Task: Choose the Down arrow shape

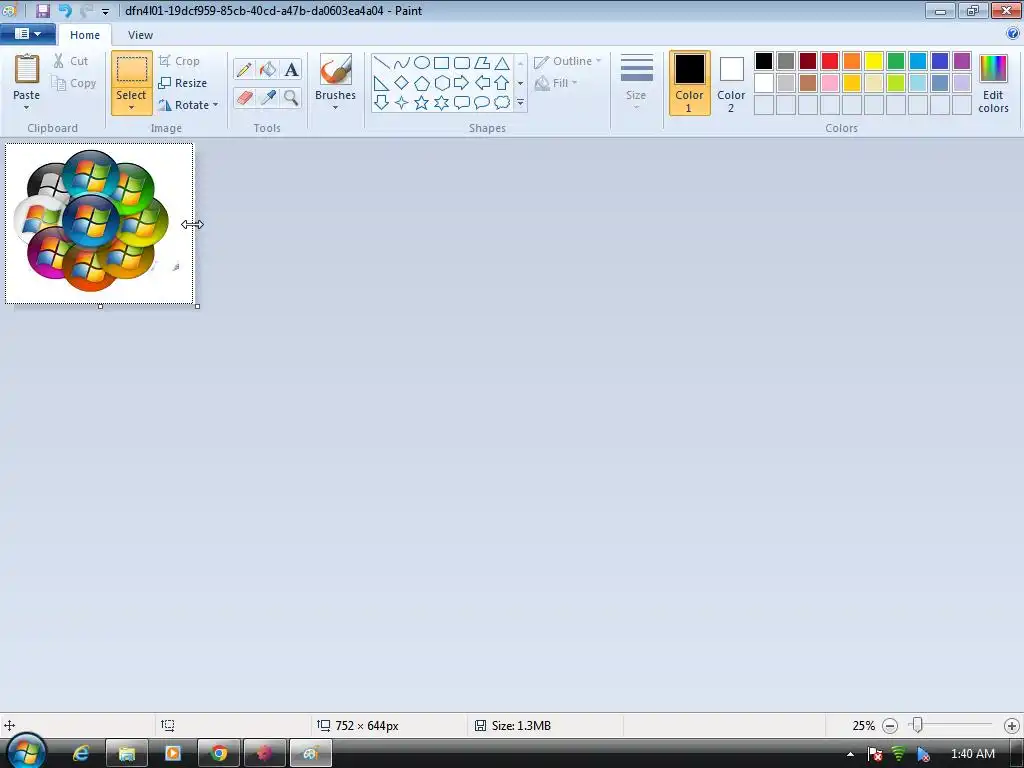Action: point(381,103)
